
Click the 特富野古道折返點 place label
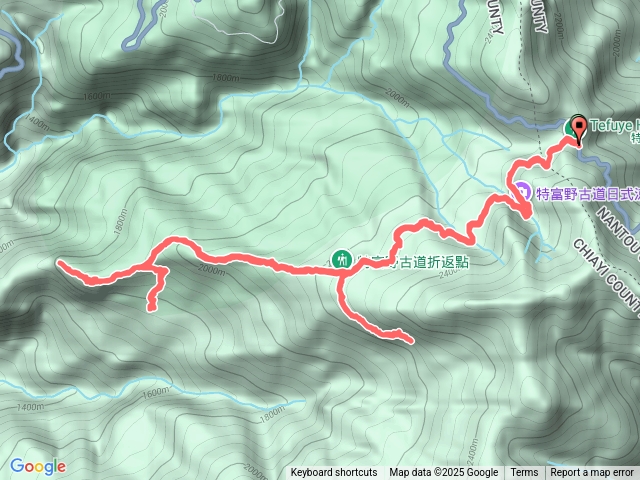coord(413,262)
